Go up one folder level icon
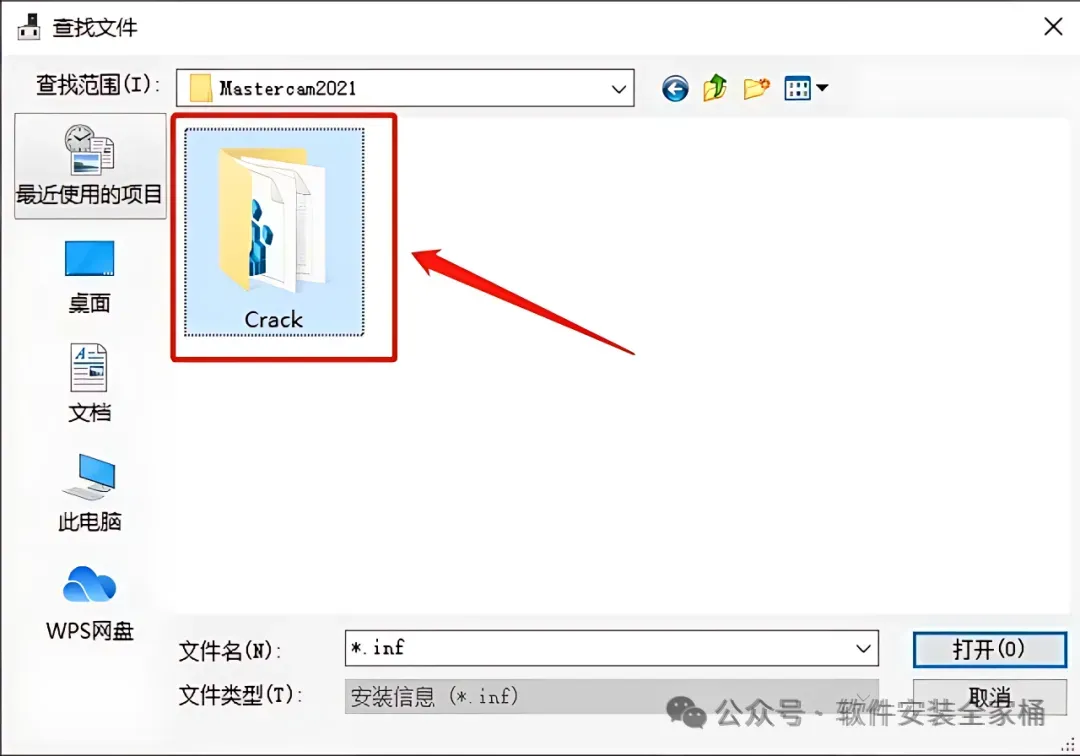Image resolution: width=1080 pixels, height=756 pixels. 715,88
